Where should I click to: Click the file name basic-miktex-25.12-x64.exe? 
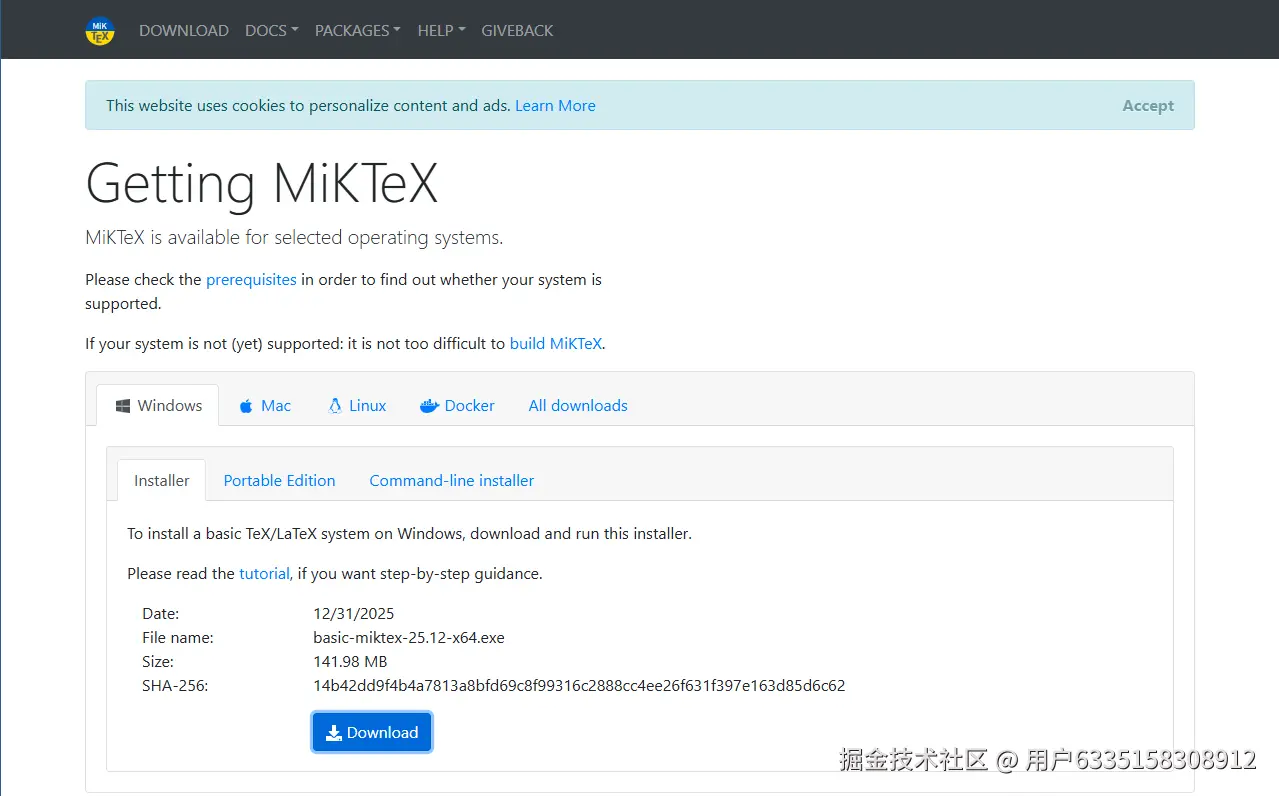pos(409,638)
